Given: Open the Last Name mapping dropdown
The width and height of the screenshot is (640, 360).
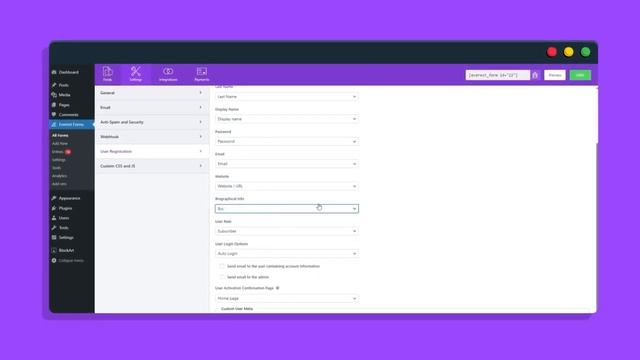Looking at the screenshot, I should [x=287, y=97].
